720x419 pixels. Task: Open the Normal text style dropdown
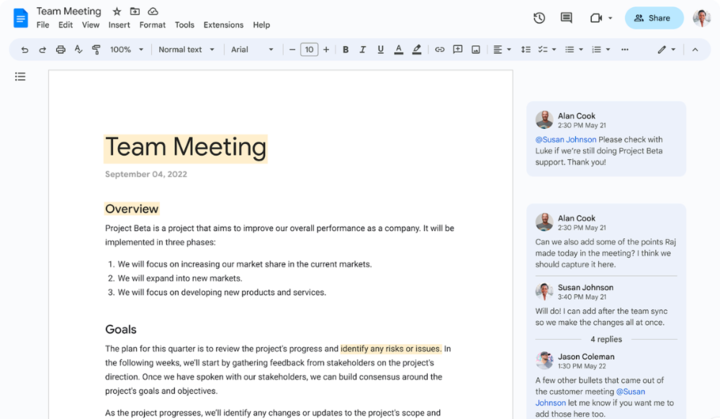[185, 49]
